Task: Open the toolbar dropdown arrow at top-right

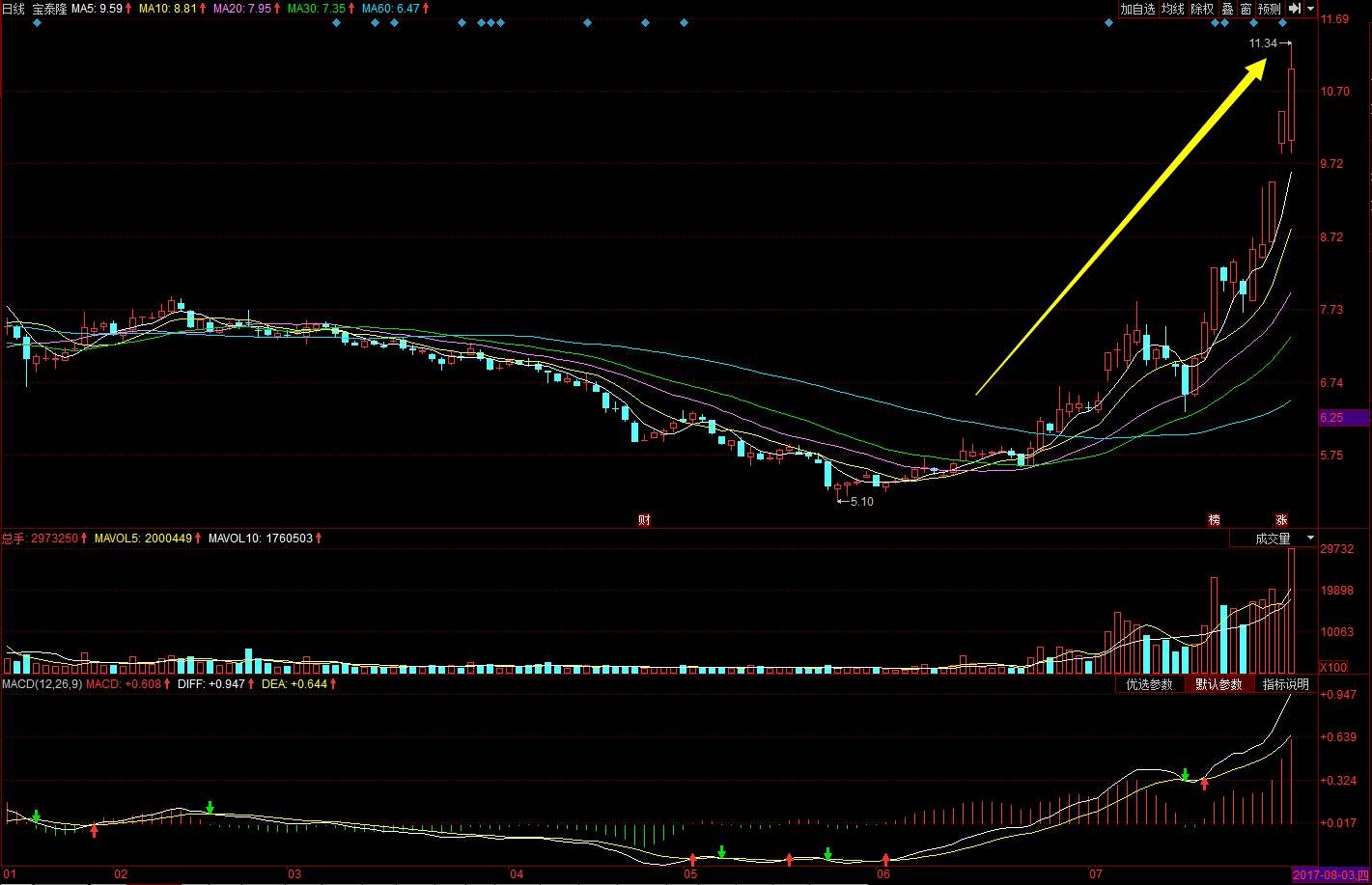Action: (x=1312, y=9)
